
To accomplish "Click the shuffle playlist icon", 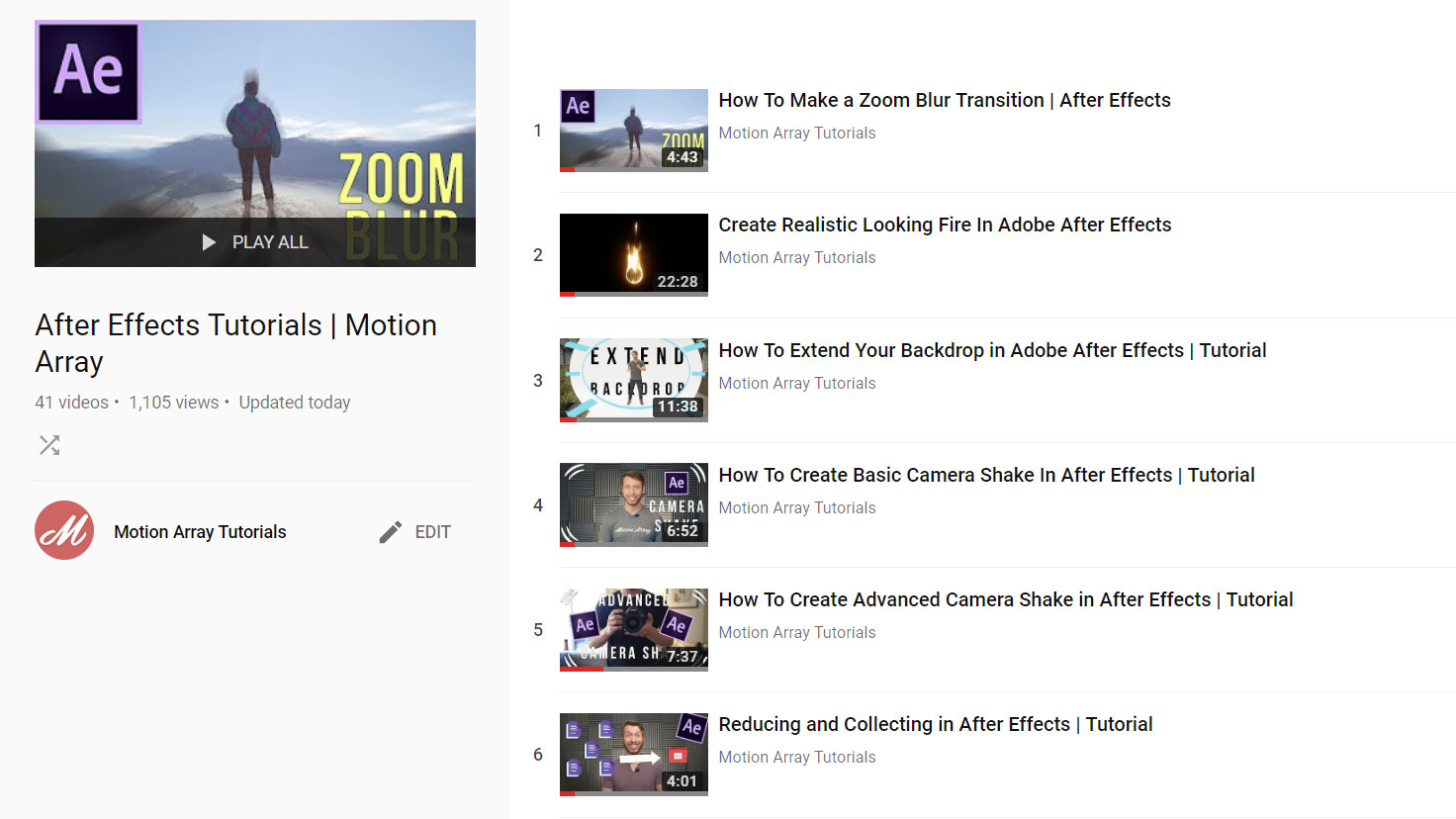I will (x=49, y=445).
